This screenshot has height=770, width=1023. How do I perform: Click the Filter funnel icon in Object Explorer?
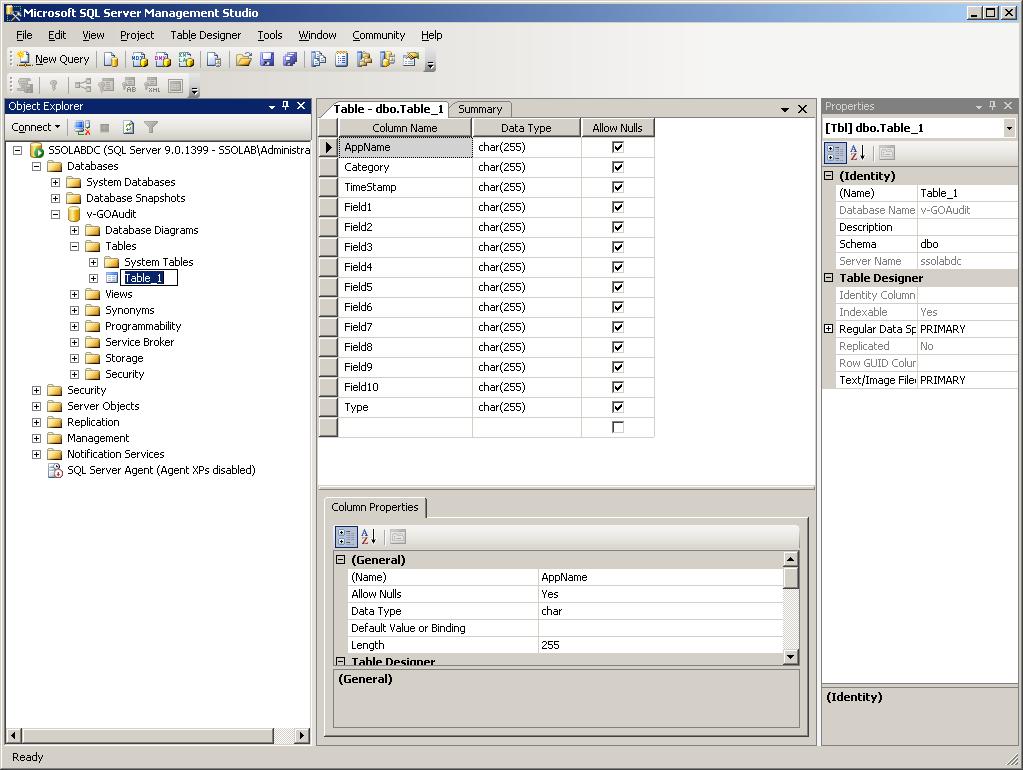pos(151,127)
